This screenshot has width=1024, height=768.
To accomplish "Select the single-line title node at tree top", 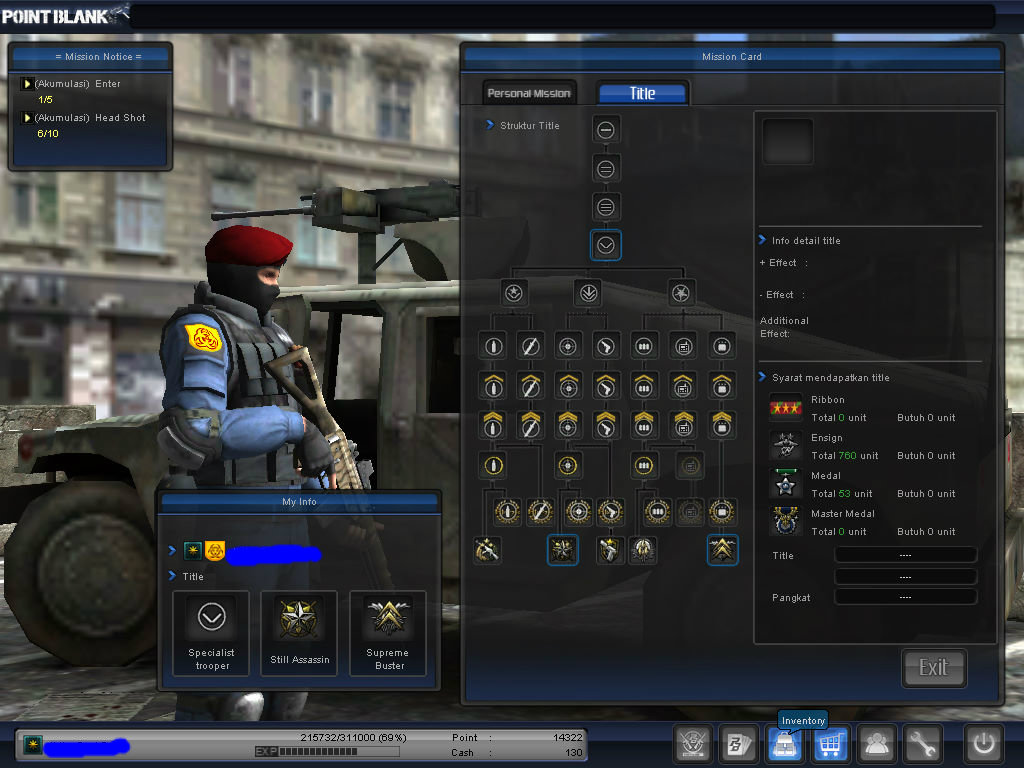I will pyautogui.click(x=605, y=129).
